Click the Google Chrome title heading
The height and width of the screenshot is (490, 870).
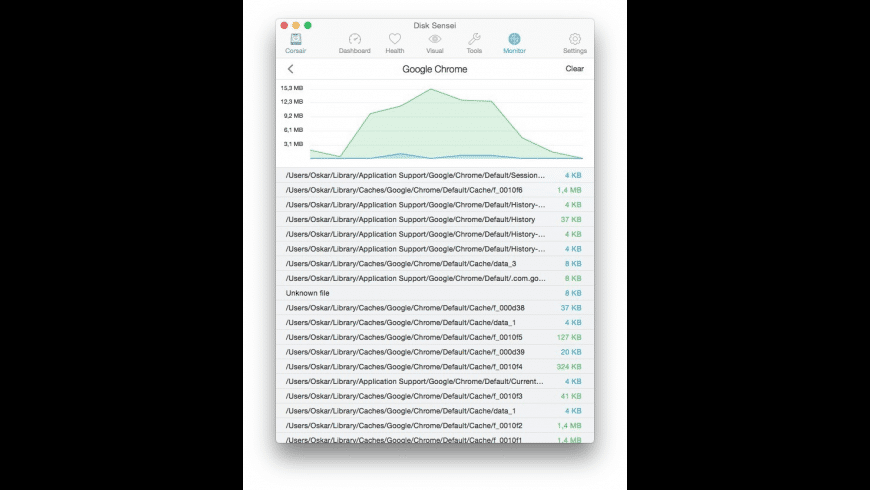click(x=434, y=69)
